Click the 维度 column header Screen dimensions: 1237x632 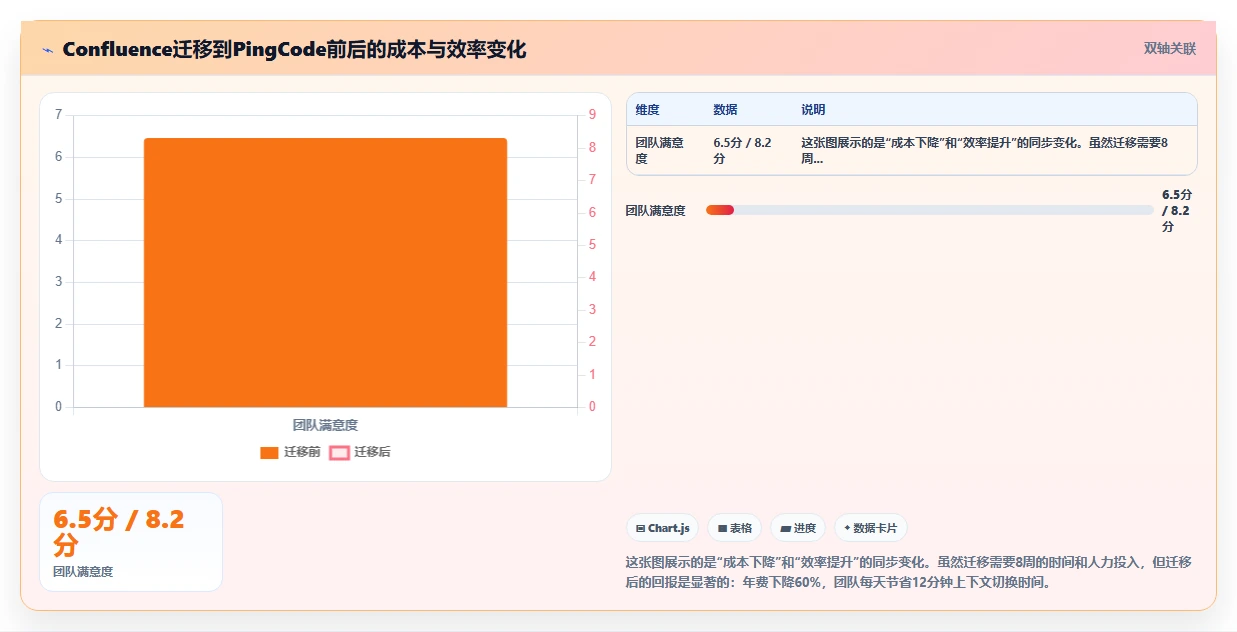(x=647, y=110)
